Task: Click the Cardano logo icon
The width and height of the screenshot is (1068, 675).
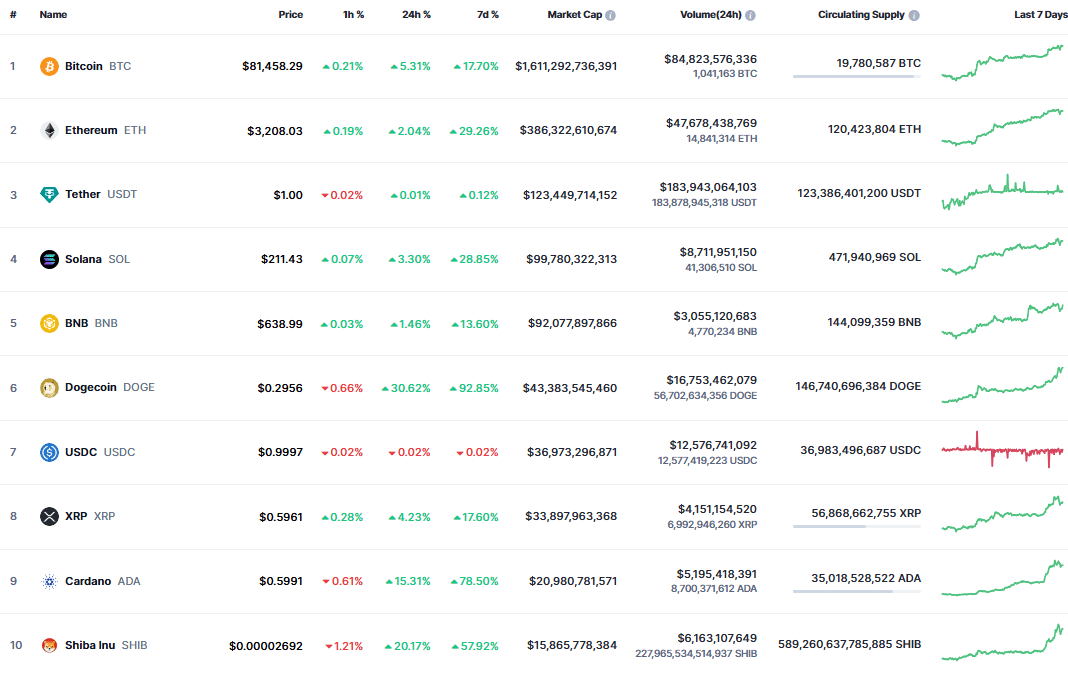Action: [49, 581]
